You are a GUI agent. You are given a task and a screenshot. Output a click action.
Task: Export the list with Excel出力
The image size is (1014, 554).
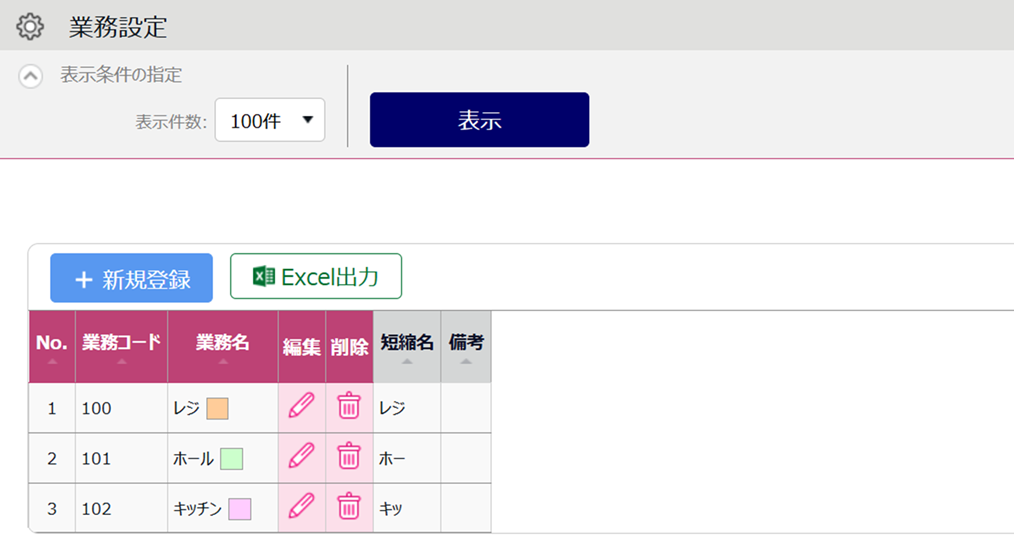[316, 277]
